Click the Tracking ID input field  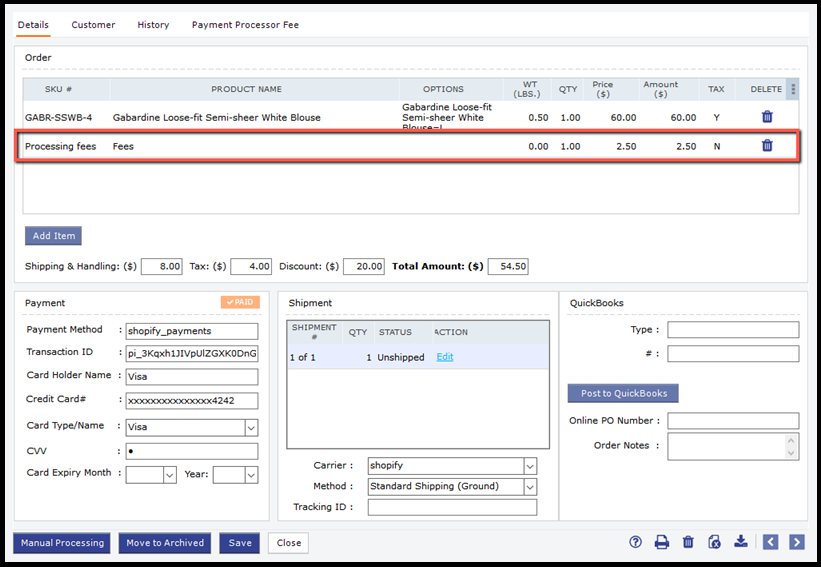click(452, 508)
